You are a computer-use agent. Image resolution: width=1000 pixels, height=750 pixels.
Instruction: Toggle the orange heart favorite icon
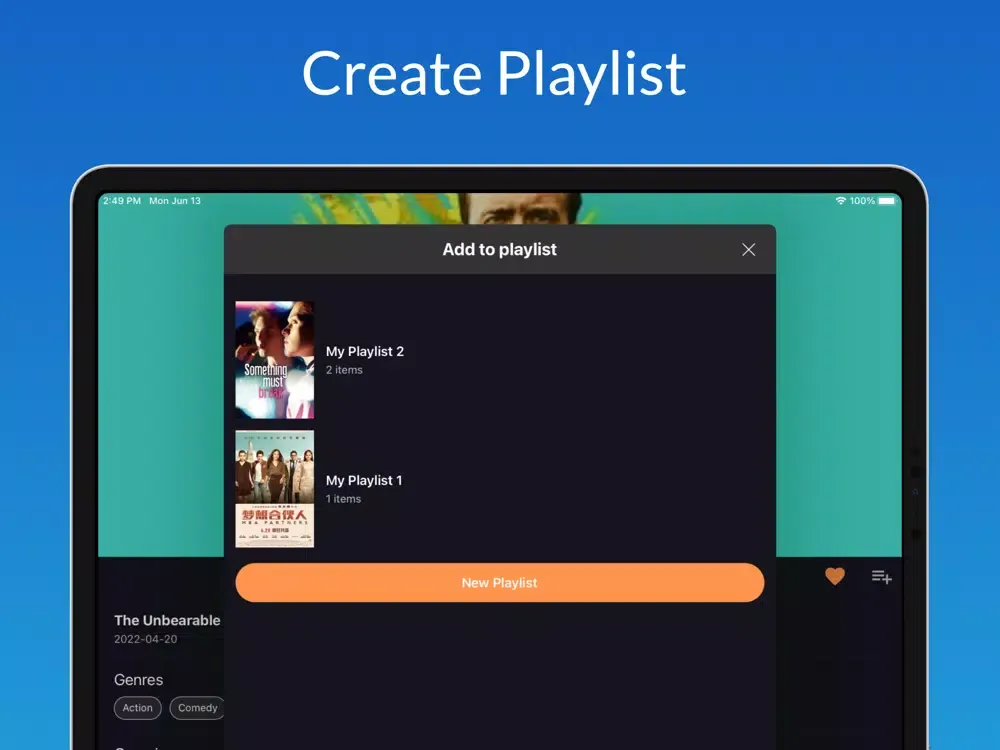834,577
